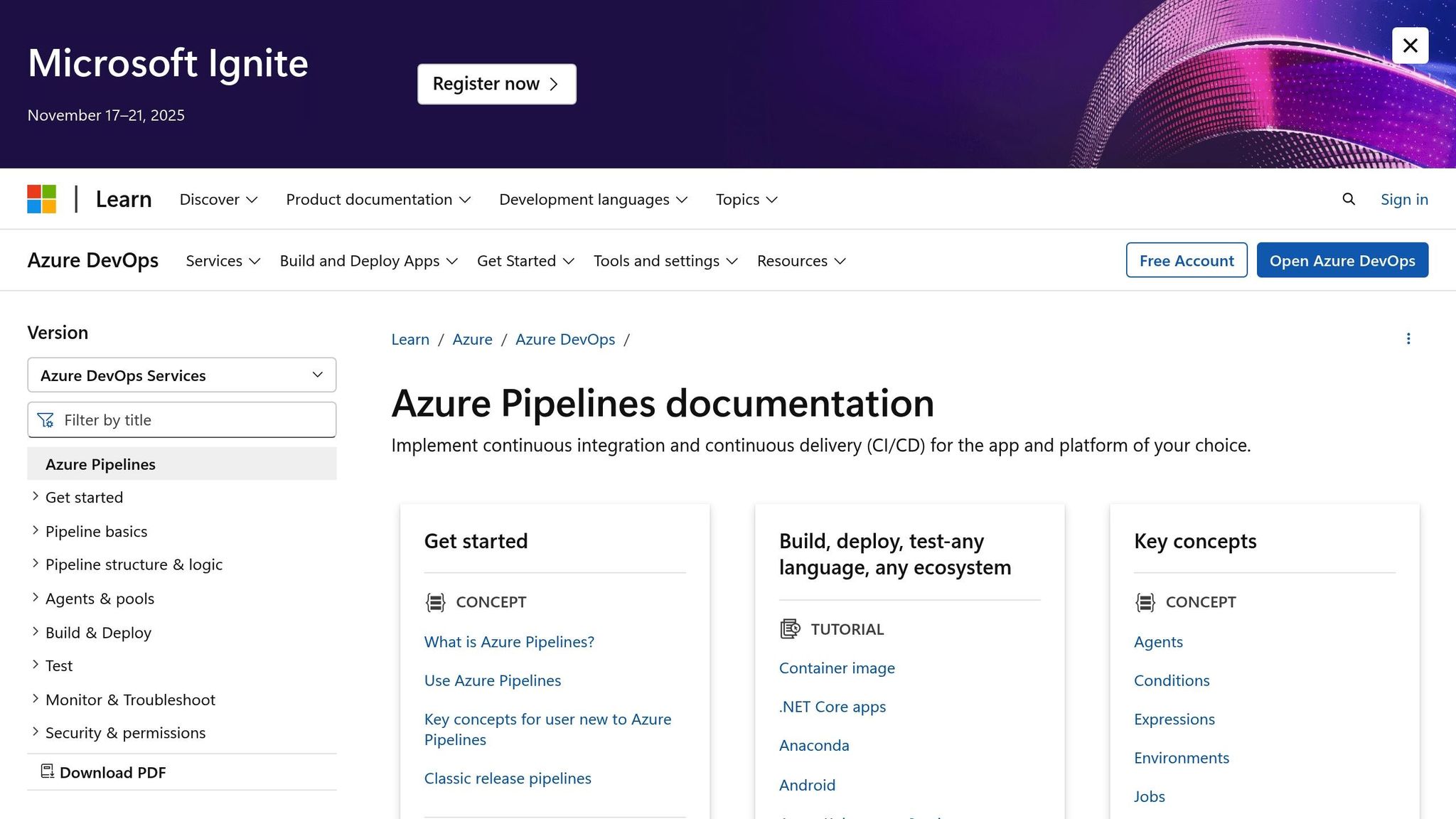Close the Microsoft Ignite banner
The image size is (1456, 819).
(1410, 45)
